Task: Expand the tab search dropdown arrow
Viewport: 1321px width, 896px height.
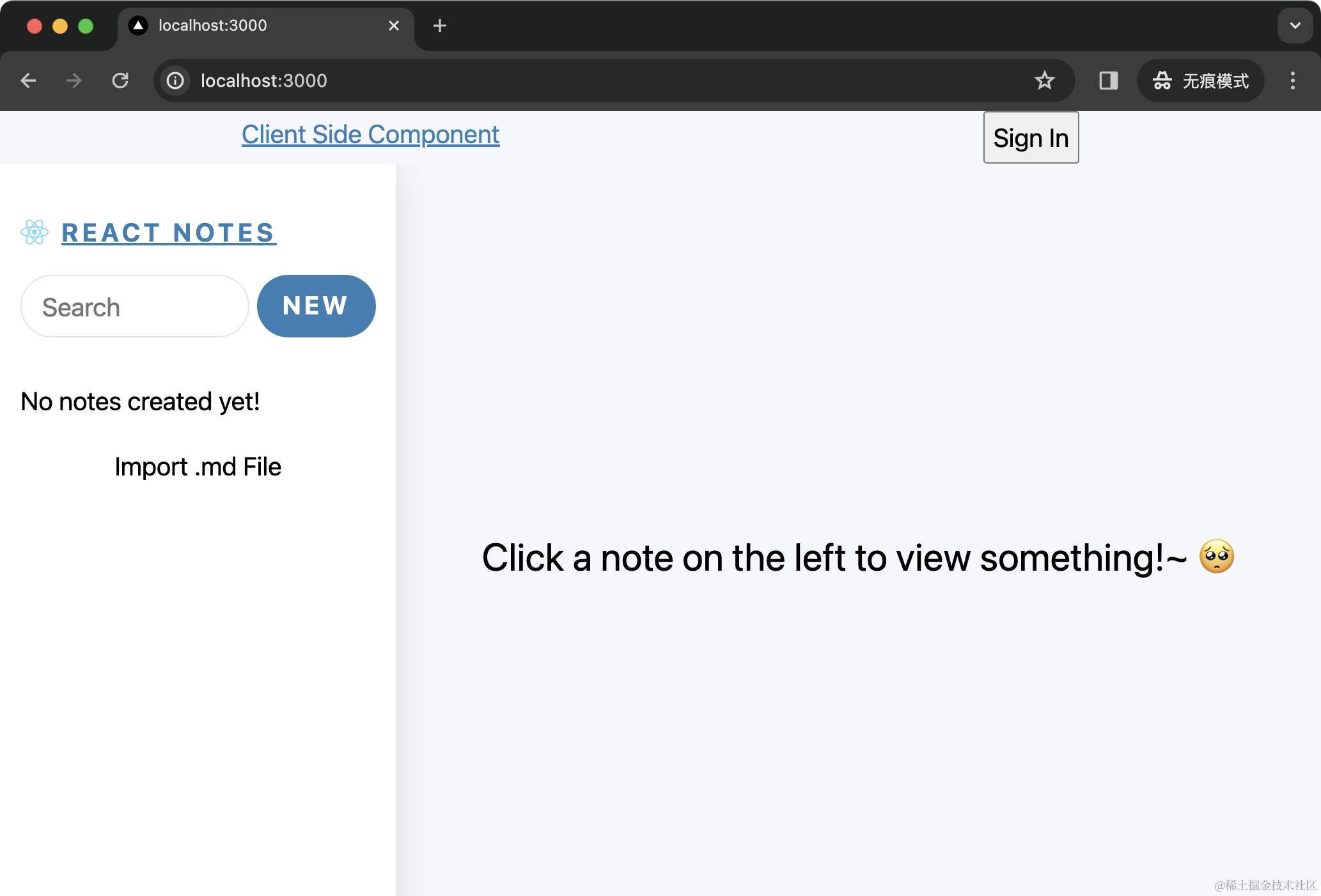Action: (x=1295, y=26)
